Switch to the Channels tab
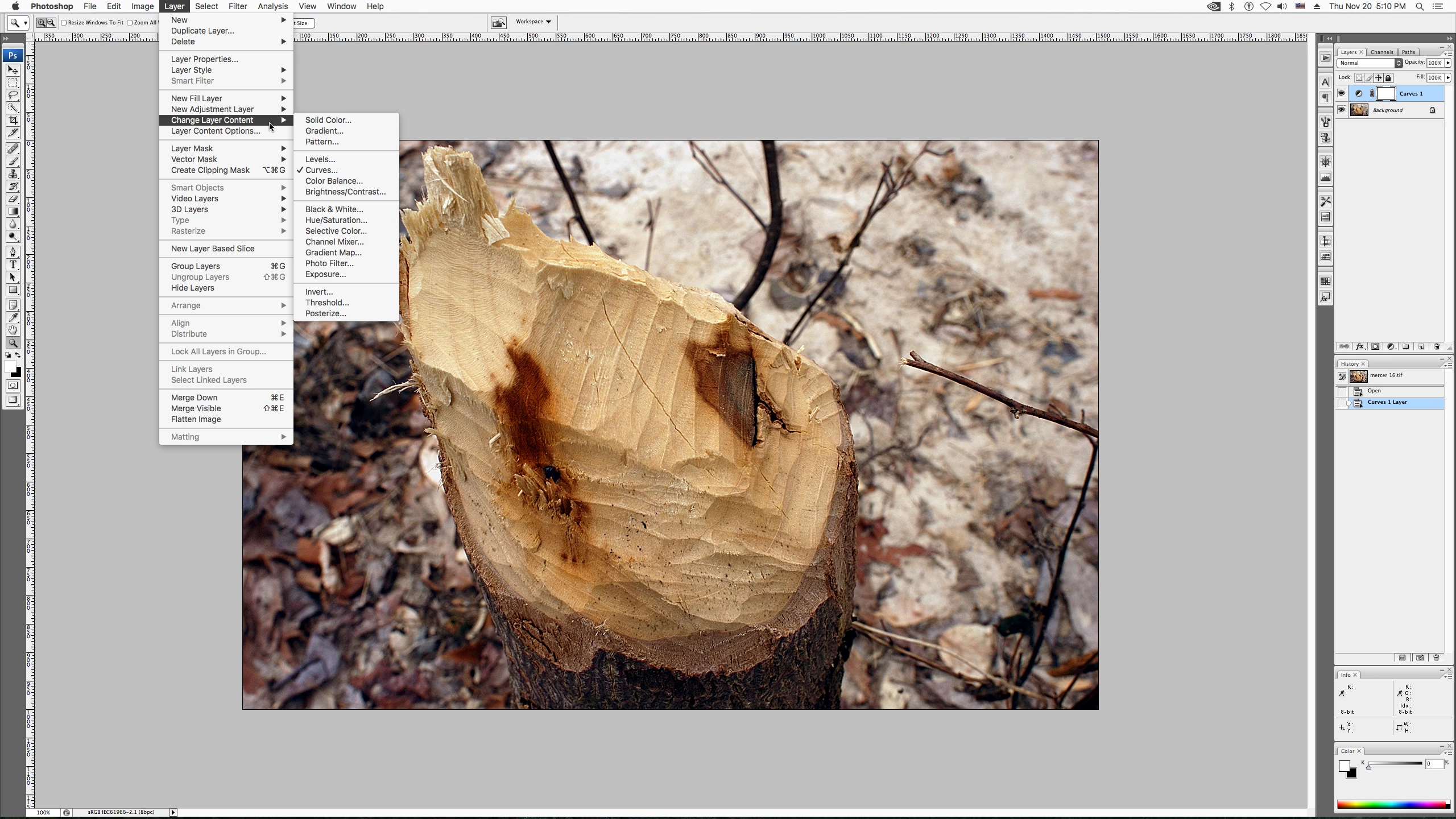Image resolution: width=1456 pixels, height=819 pixels. click(x=1381, y=52)
